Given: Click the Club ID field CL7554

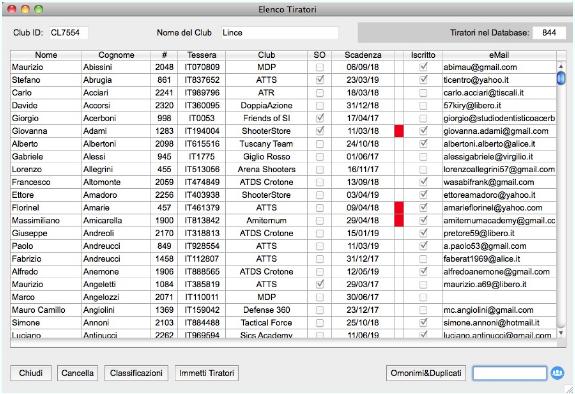Looking at the screenshot, I should click(69, 33).
